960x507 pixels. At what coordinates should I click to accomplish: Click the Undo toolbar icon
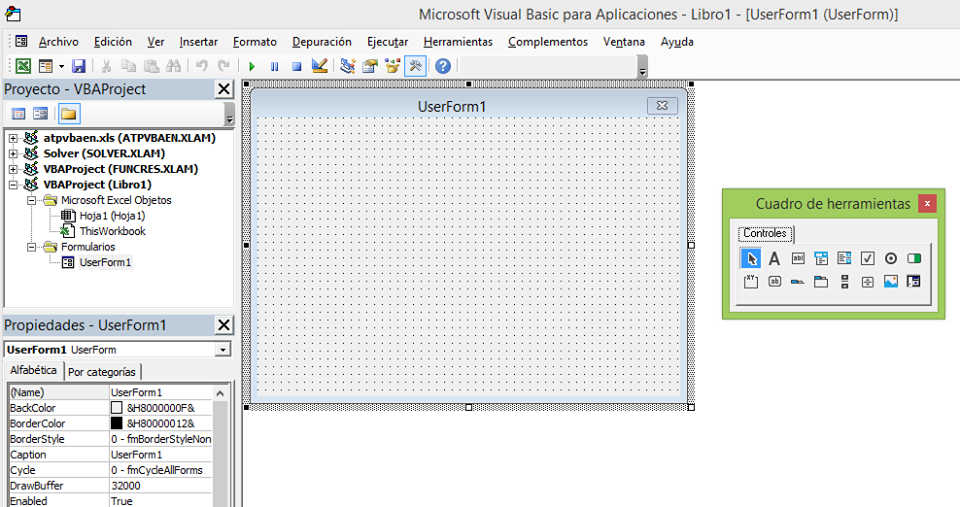click(x=201, y=66)
